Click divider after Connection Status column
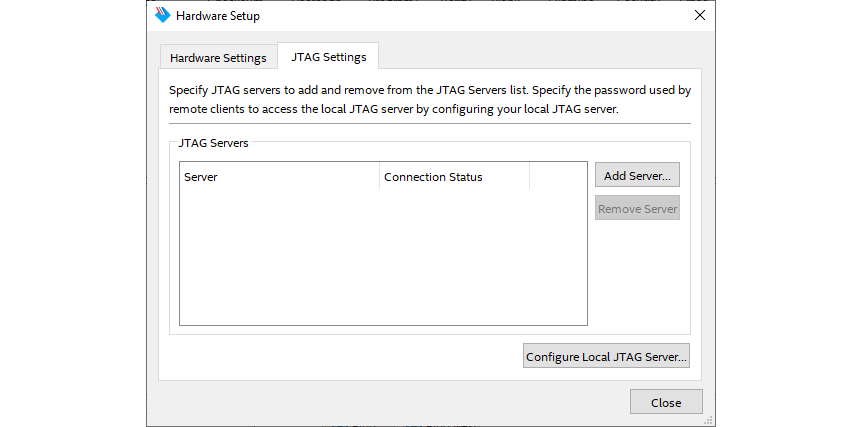Viewport: 862px width, 427px height. 529,177
